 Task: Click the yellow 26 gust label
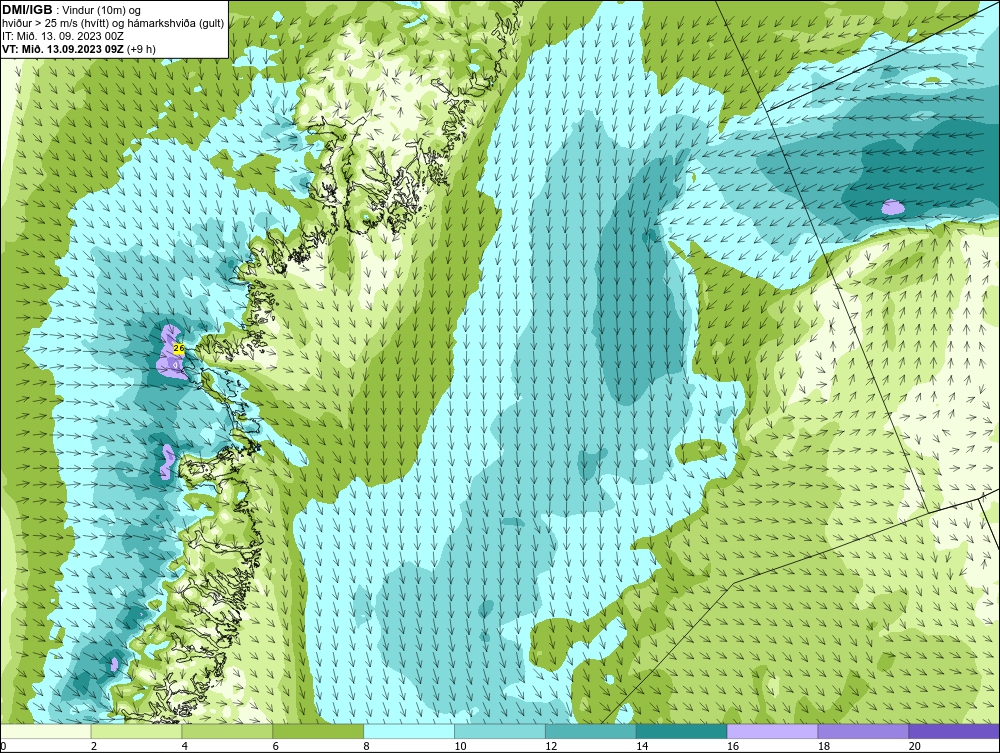point(179,349)
